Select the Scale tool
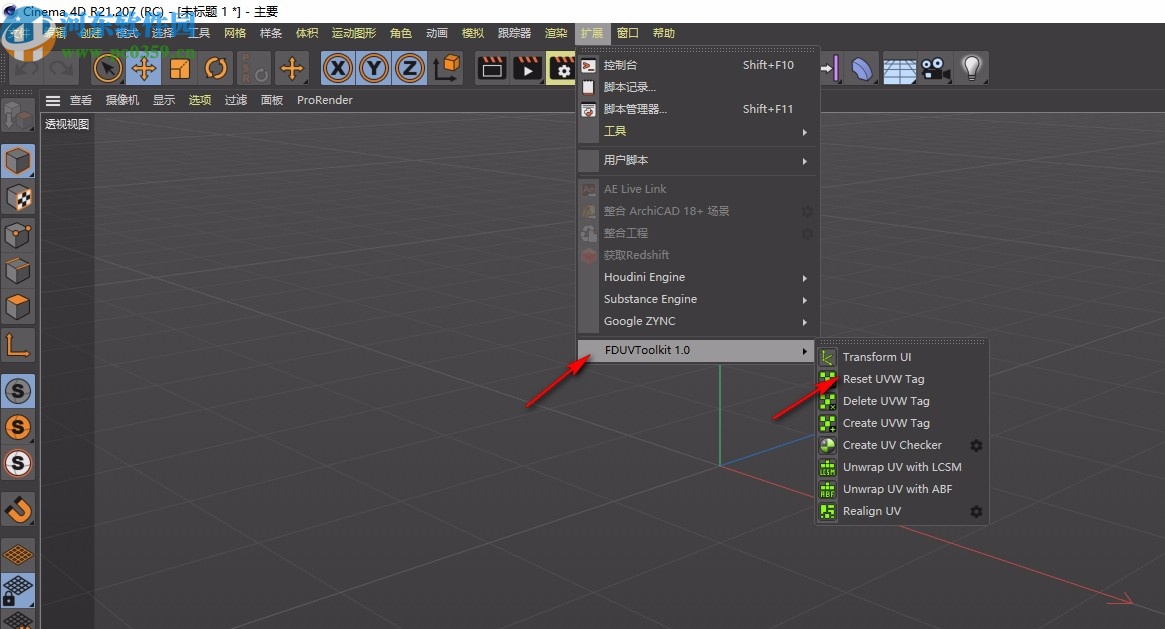 pos(180,68)
